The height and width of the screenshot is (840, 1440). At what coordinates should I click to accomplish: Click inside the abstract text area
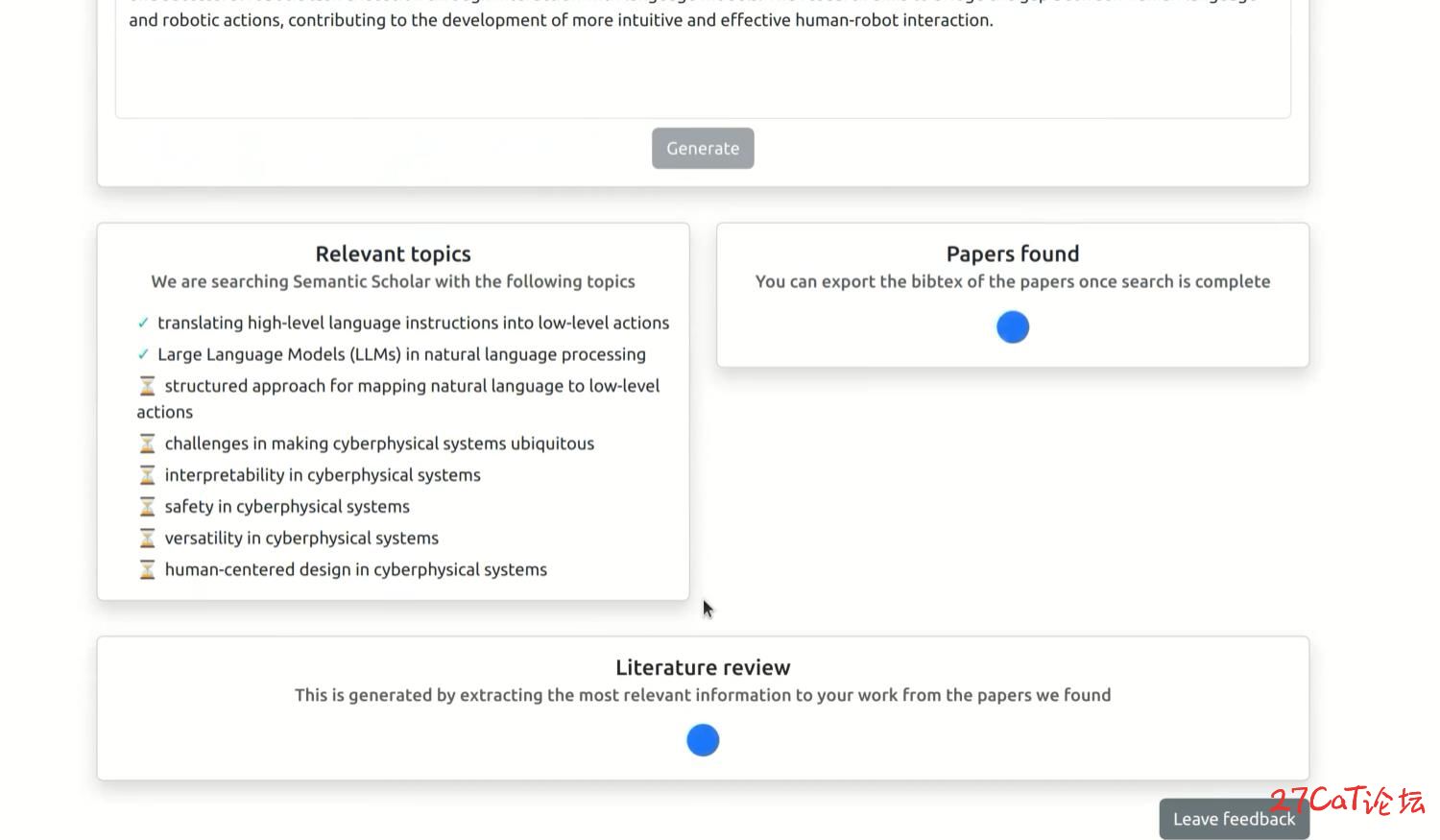(x=703, y=58)
